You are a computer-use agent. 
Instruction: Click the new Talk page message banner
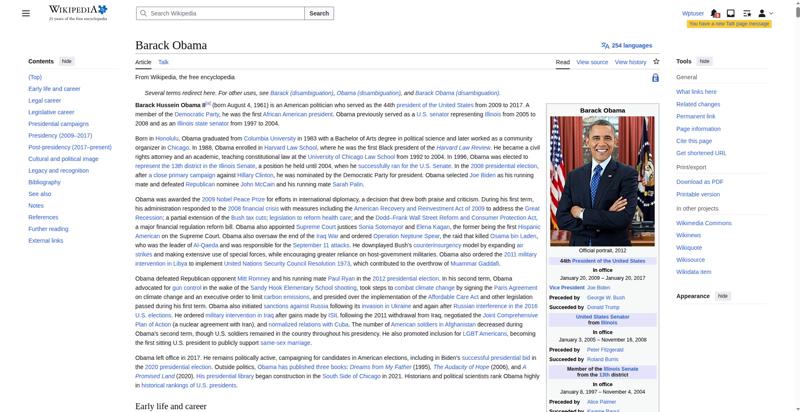(x=728, y=23)
